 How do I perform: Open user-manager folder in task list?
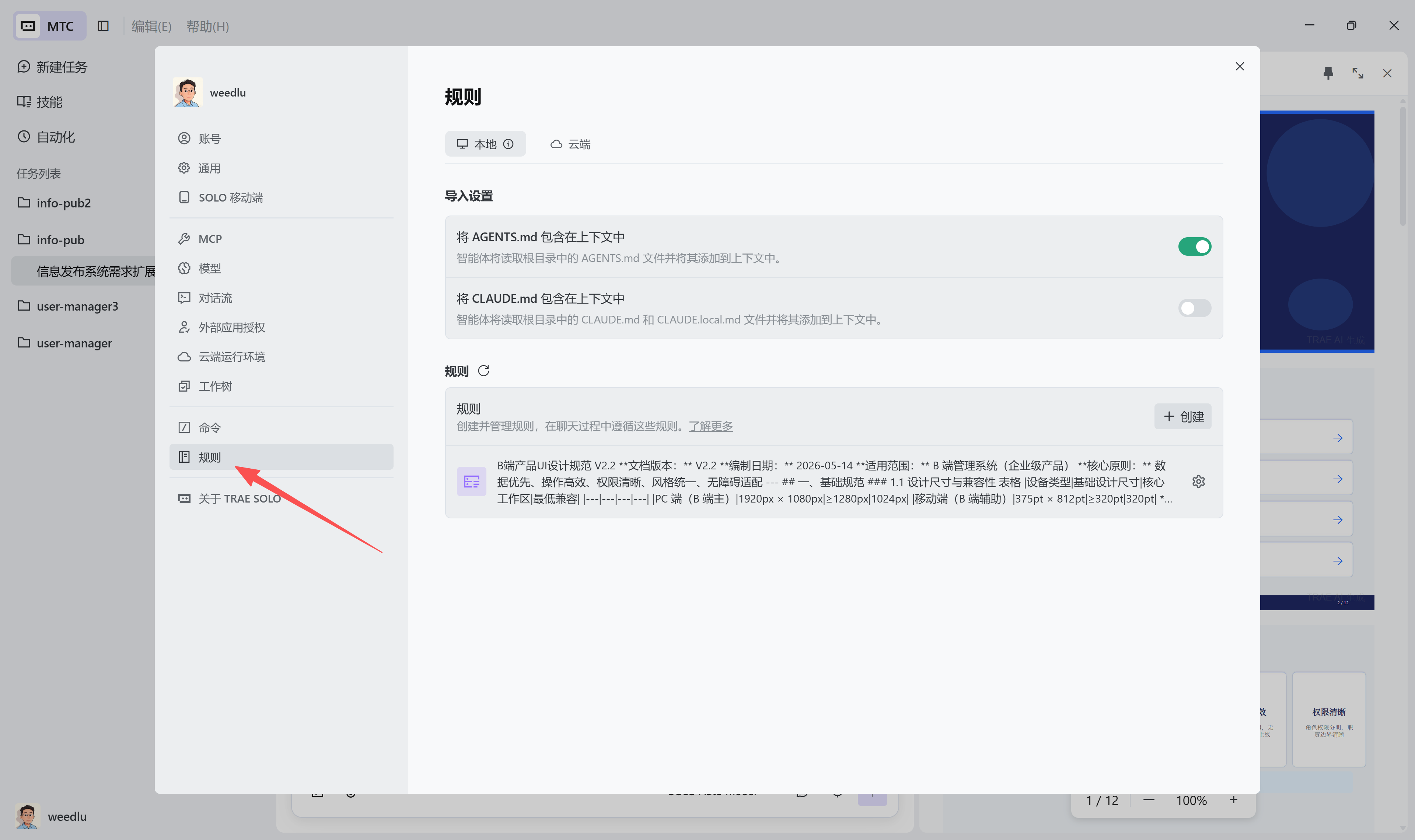64,343
